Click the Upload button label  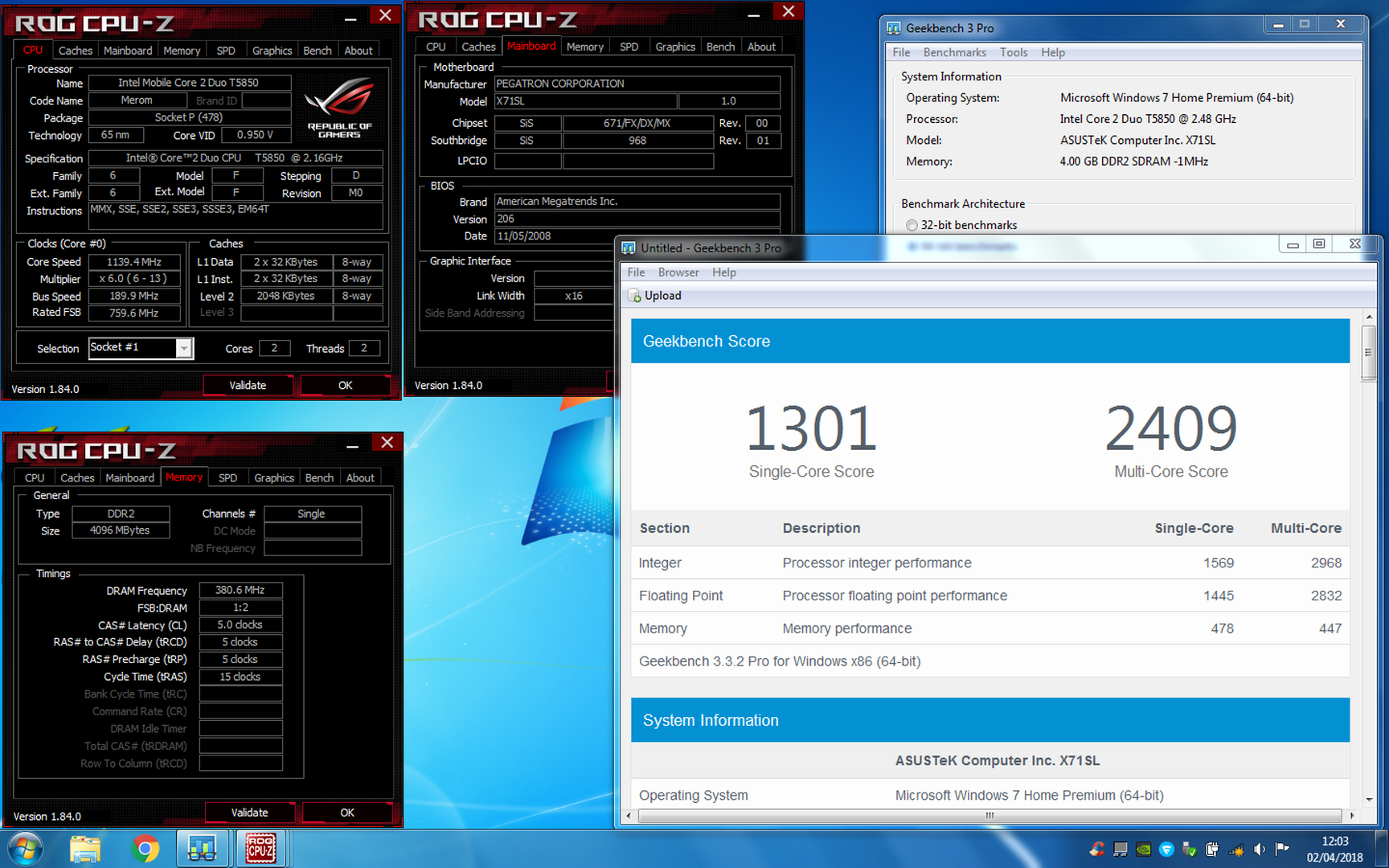click(662, 296)
